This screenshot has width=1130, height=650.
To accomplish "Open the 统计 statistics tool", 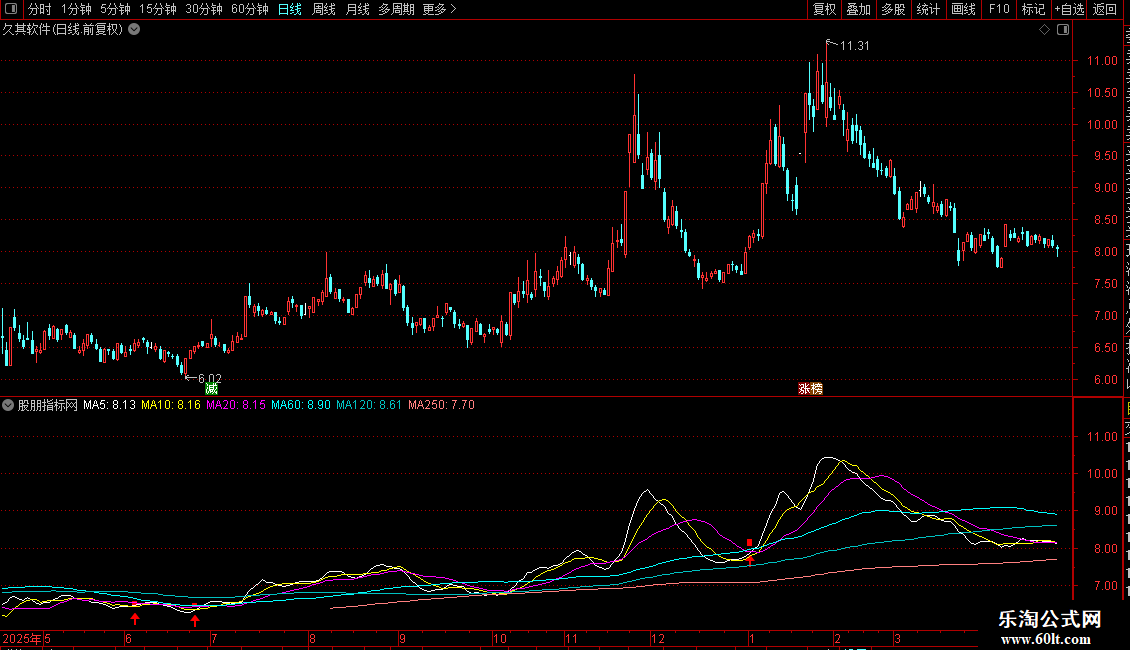I will click(928, 9).
